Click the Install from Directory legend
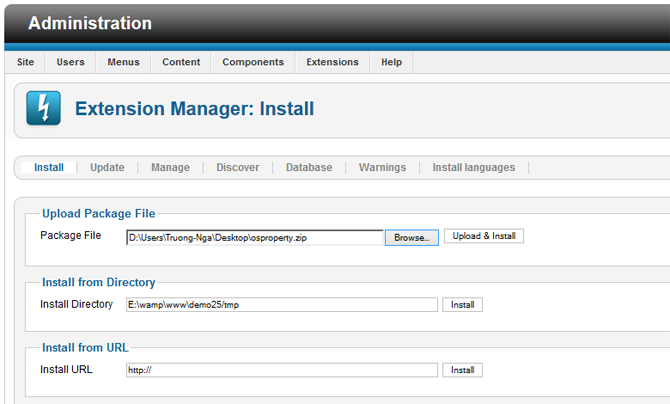Screen dimensions: 670x404 click(x=99, y=282)
